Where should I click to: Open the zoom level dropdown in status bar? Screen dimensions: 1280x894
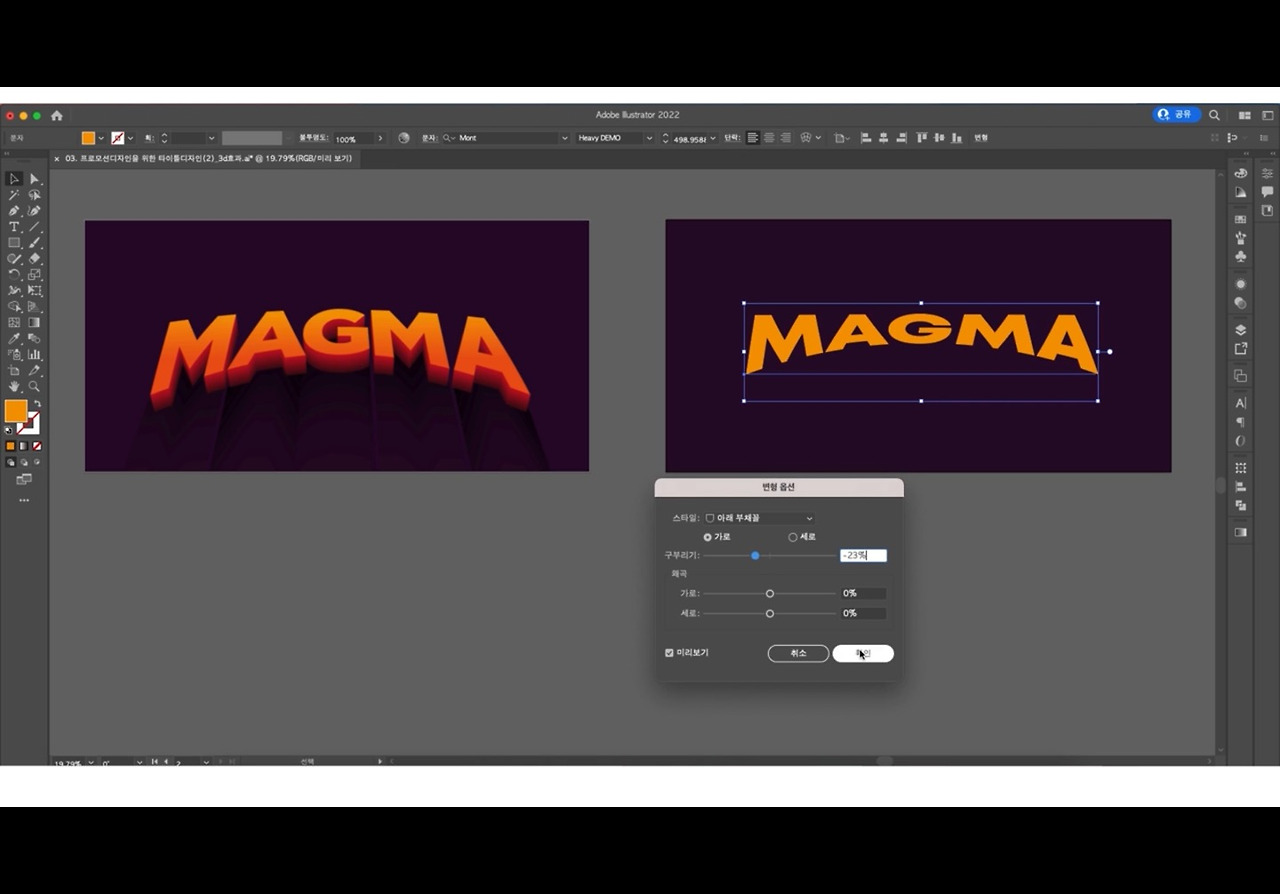click(x=91, y=762)
